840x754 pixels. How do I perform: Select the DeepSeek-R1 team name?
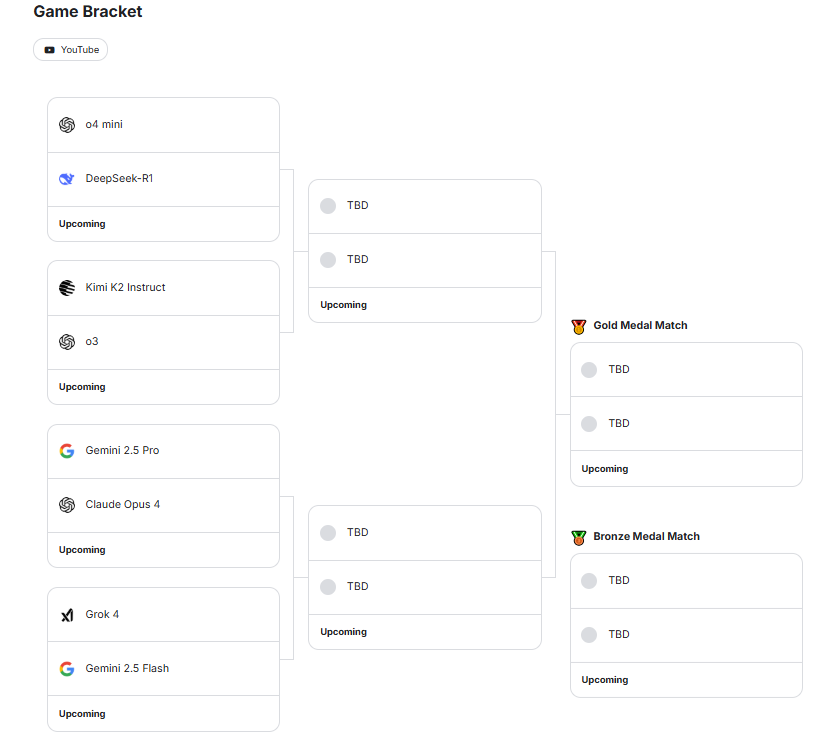pyautogui.click(x=119, y=179)
